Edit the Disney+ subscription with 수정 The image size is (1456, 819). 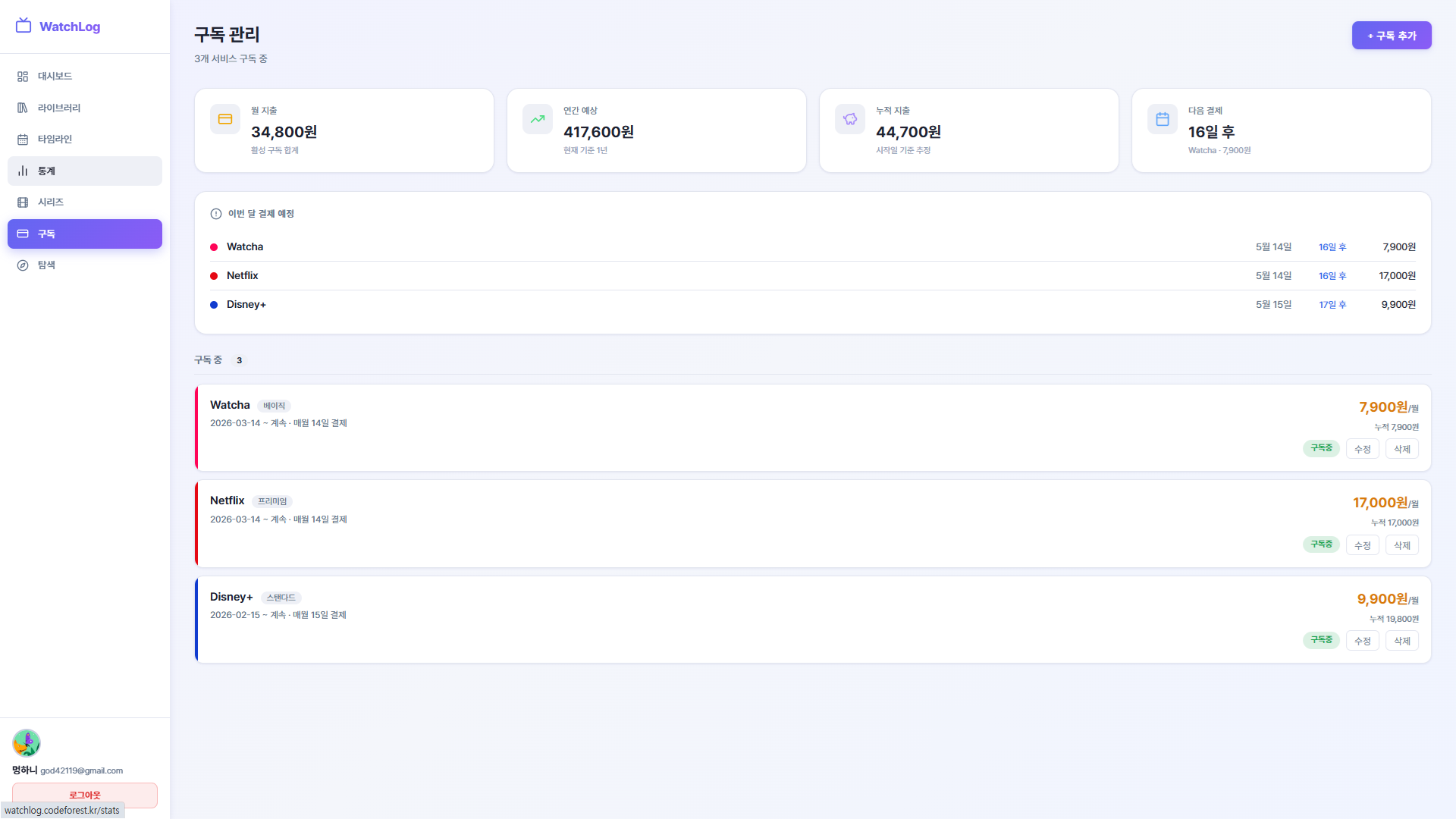click(x=1363, y=641)
